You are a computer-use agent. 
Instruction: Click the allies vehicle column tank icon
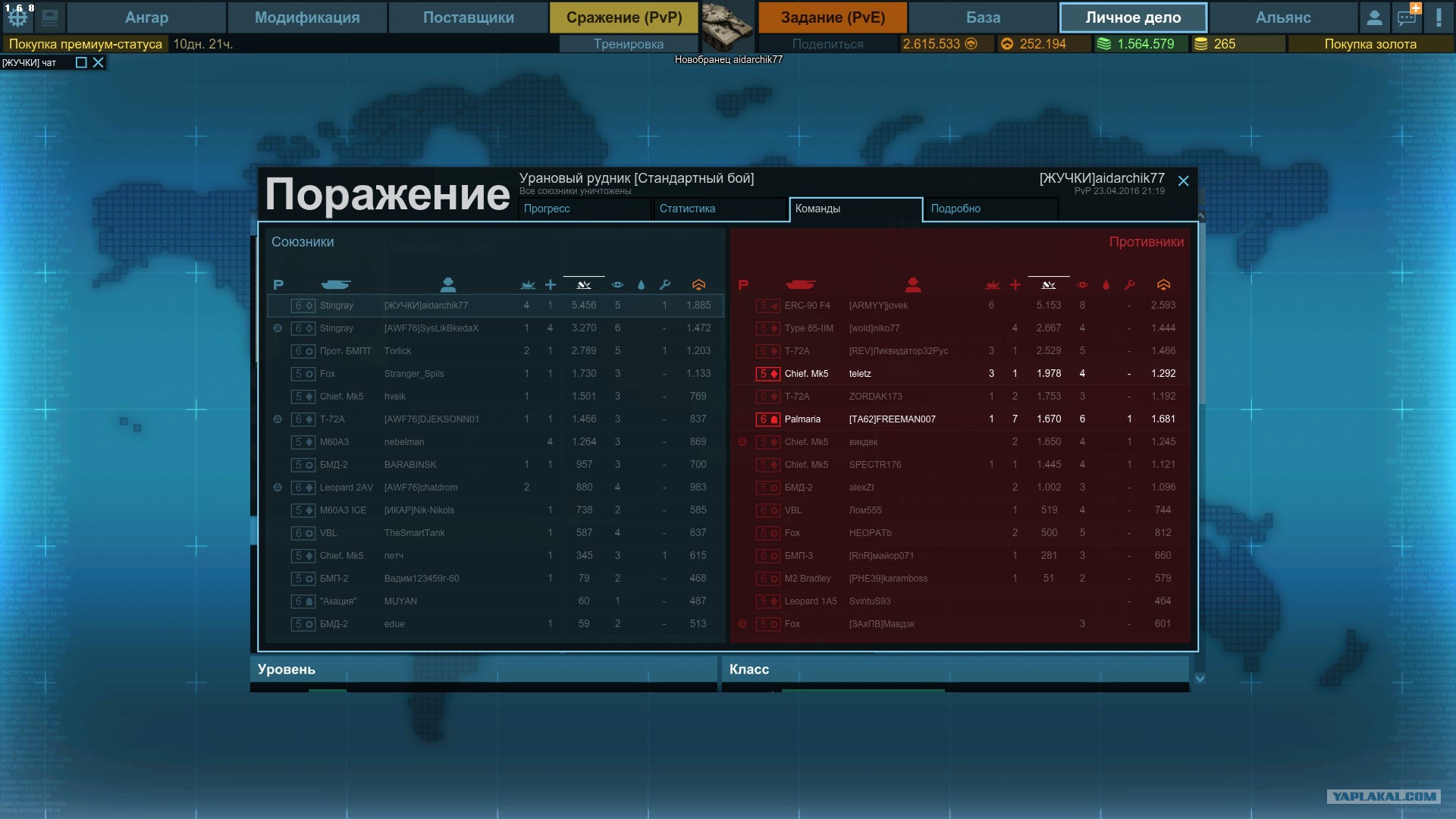pyautogui.click(x=335, y=284)
